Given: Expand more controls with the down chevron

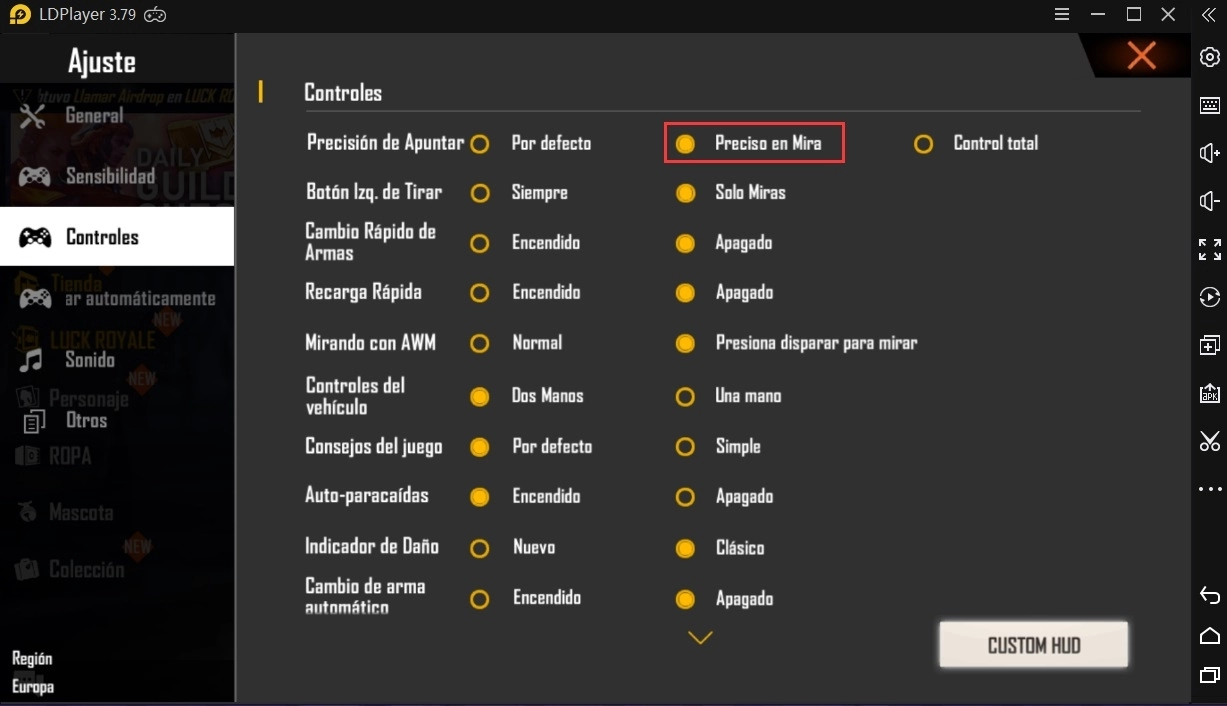Looking at the screenshot, I should click(699, 635).
